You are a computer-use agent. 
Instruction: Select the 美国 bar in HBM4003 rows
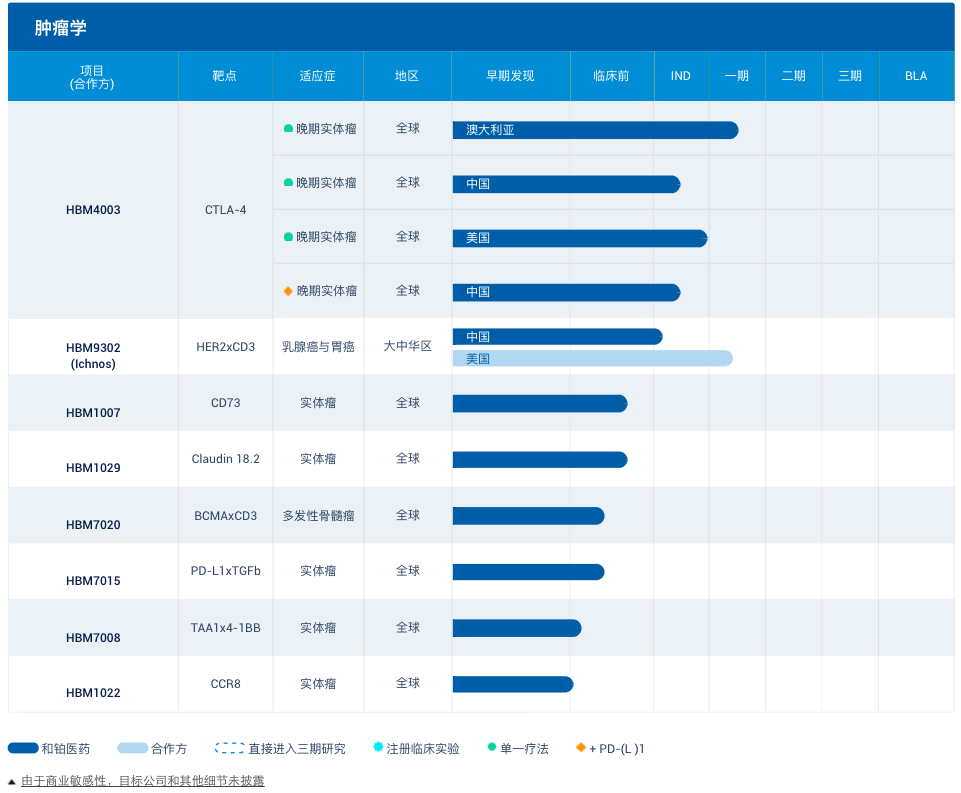click(580, 238)
